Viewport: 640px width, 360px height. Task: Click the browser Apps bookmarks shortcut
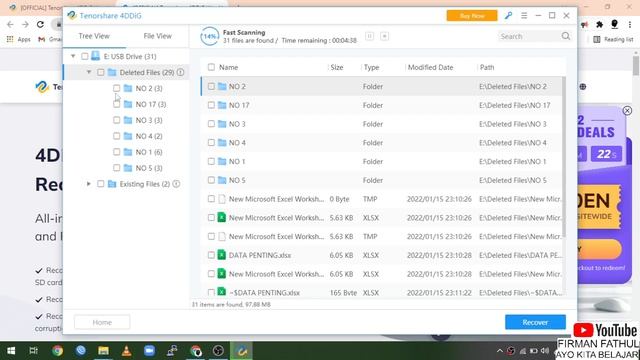click(x=19, y=39)
